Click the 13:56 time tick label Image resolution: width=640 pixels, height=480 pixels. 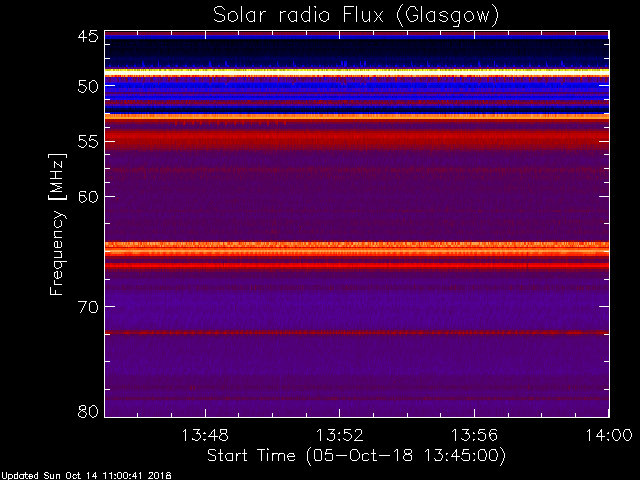[x=474, y=435]
